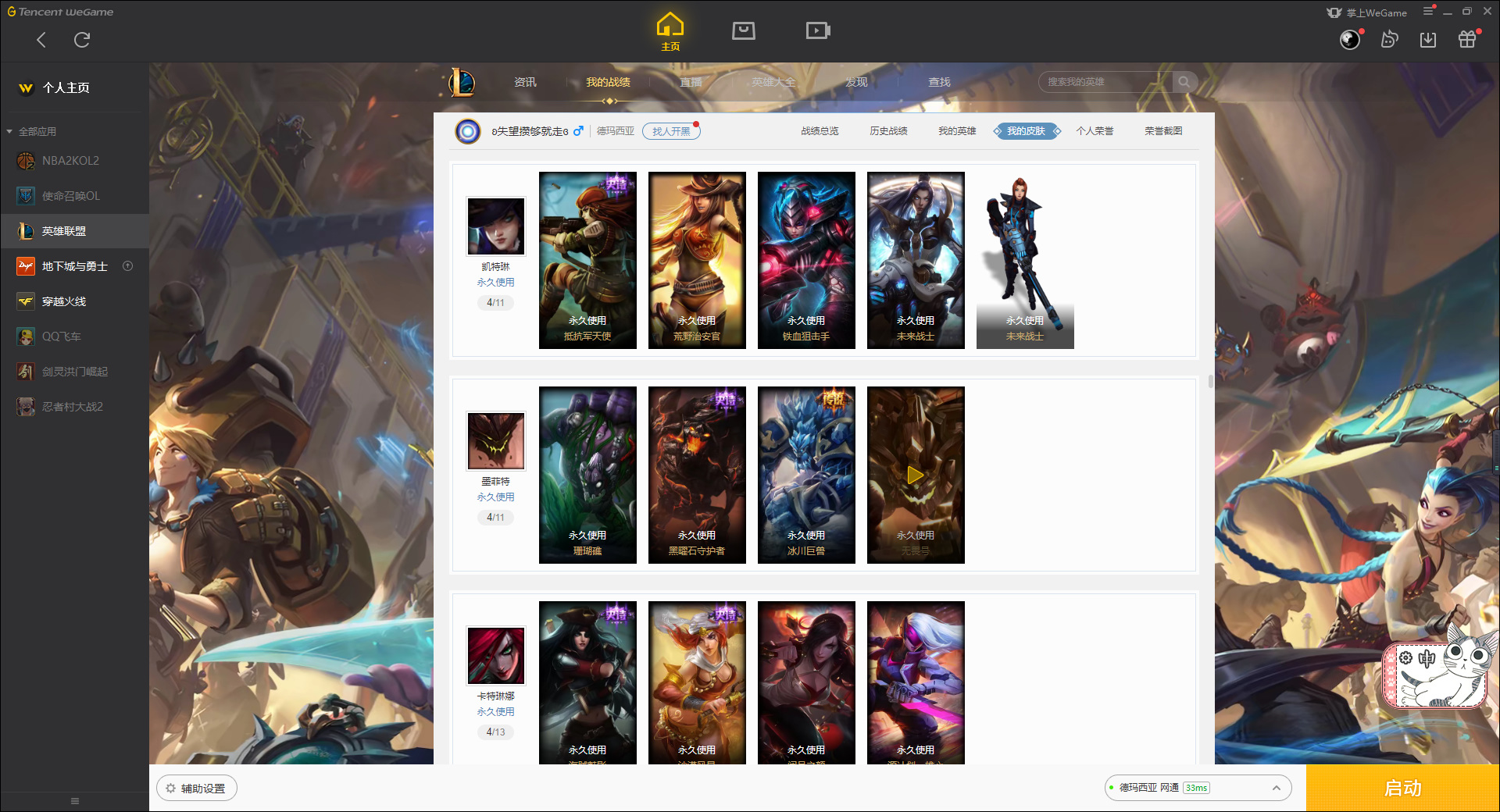This screenshot has height=812, width=1500.
Task: Expand the 德玛西亚 网通 server dropdown
Action: pyautogui.click(x=1197, y=788)
